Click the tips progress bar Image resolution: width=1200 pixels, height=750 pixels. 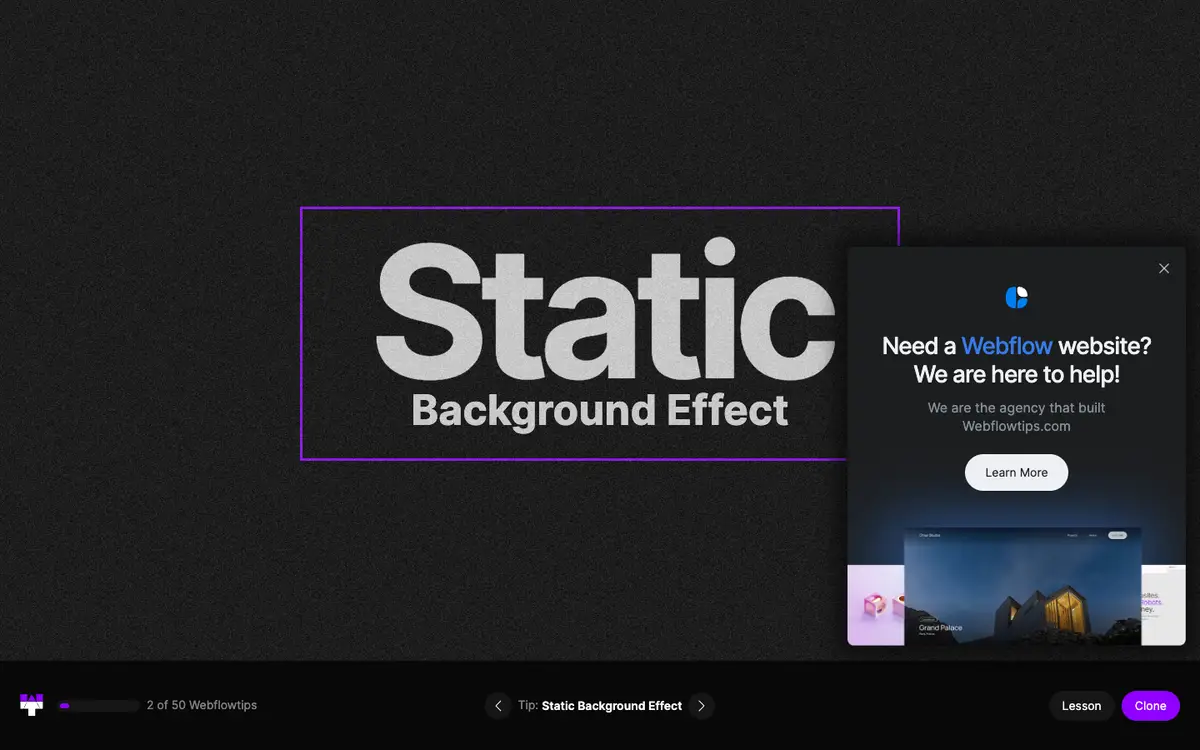click(98, 706)
